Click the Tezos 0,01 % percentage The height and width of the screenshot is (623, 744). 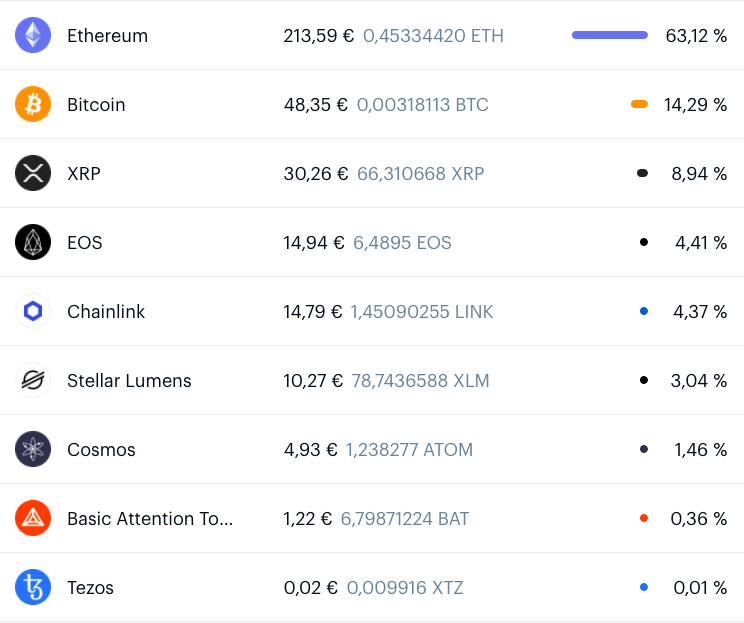click(700, 587)
